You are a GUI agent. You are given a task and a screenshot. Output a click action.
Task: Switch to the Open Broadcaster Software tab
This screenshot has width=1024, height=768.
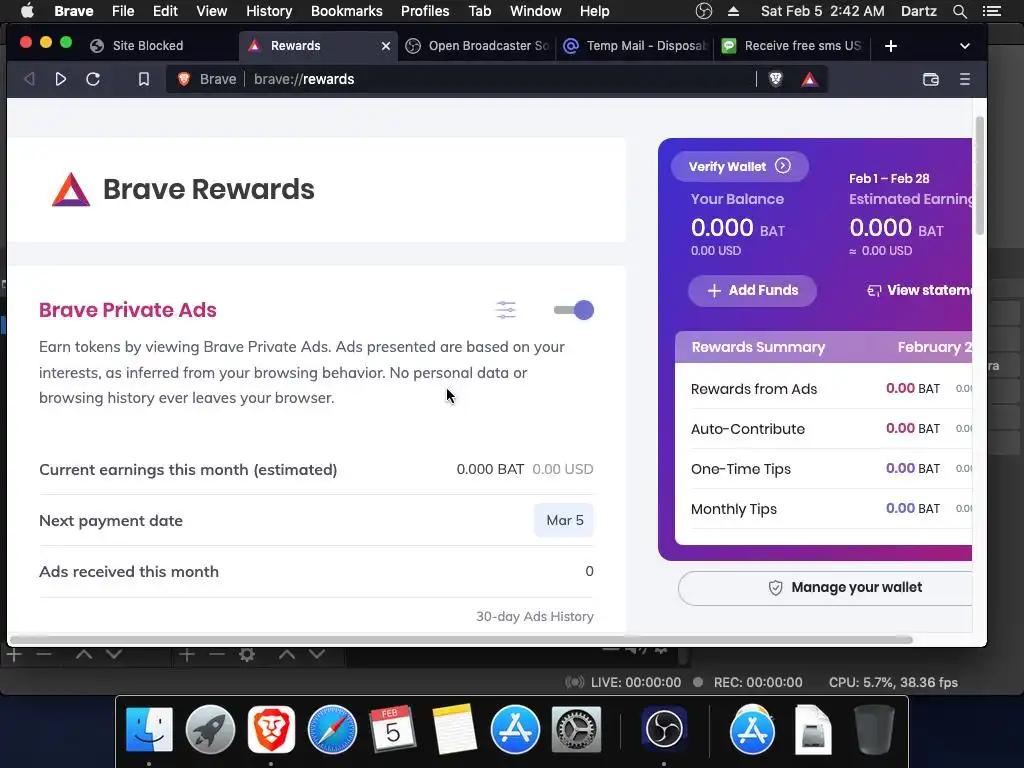[477, 46]
